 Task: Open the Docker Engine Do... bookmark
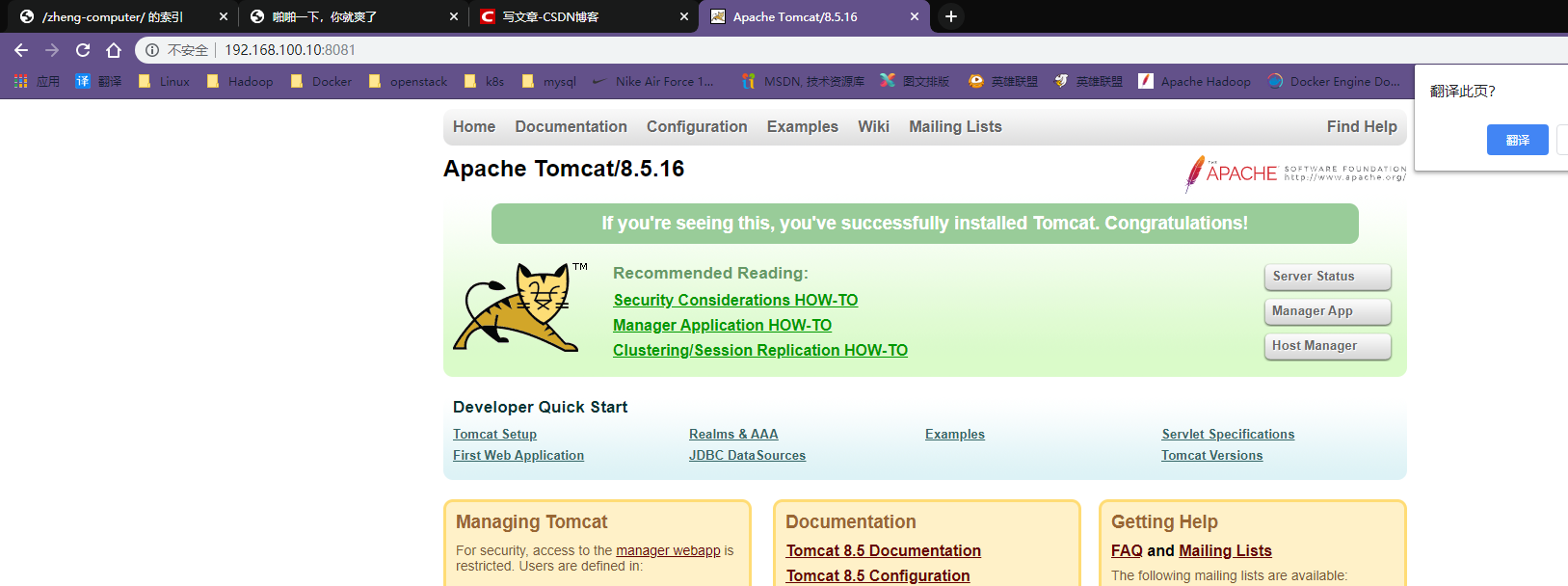(1334, 82)
